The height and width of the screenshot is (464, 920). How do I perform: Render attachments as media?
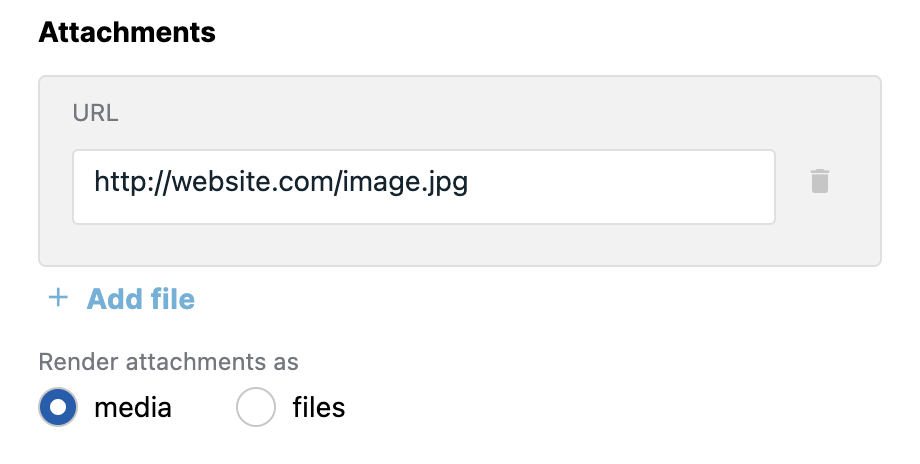[58, 407]
